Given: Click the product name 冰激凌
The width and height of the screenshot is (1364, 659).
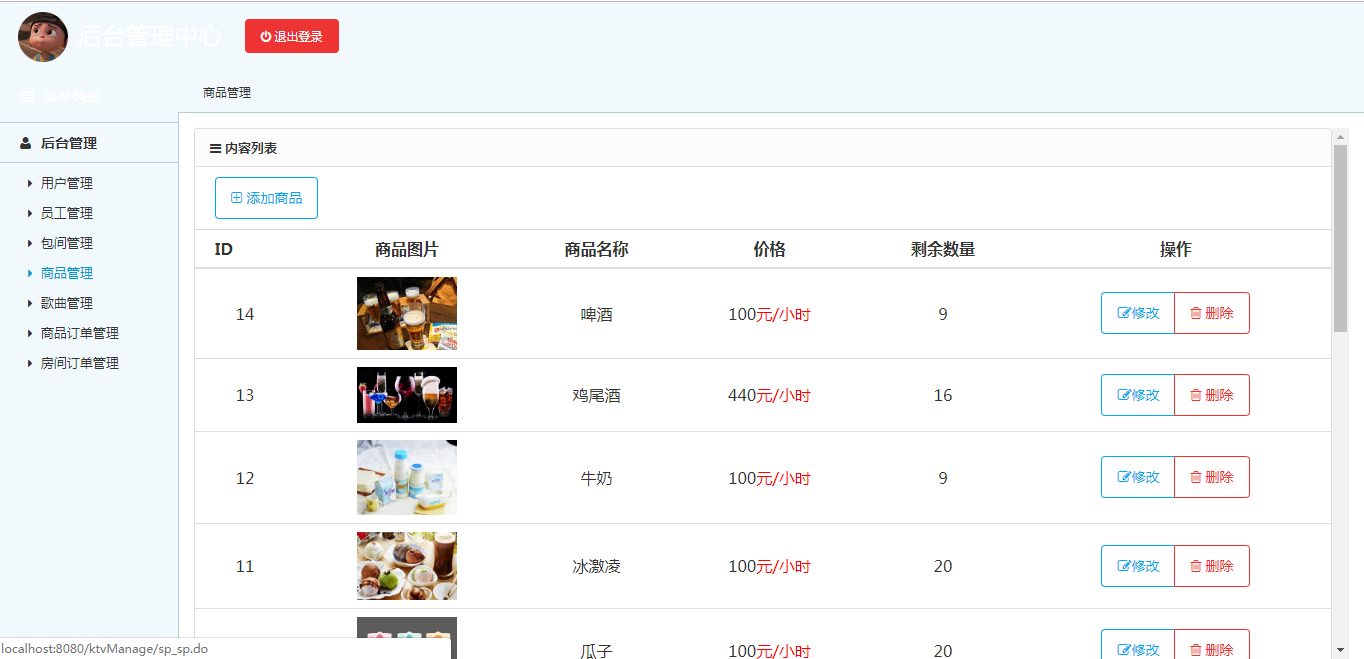Looking at the screenshot, I should click(597, 566).
